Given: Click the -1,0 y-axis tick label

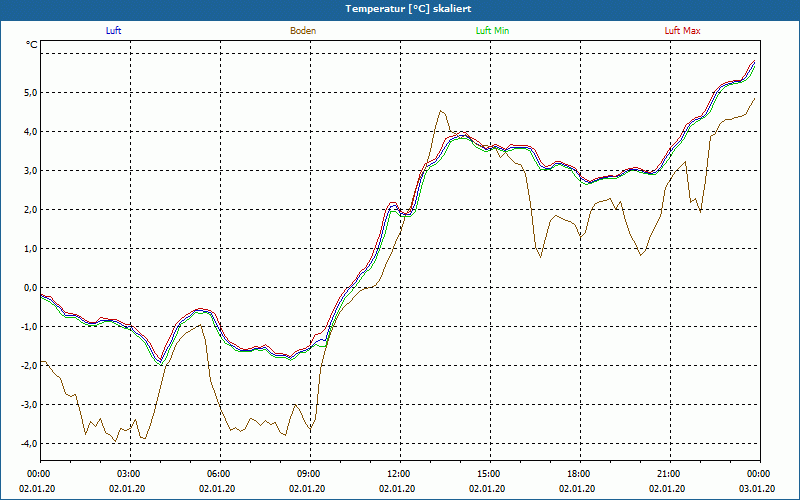Looking at the screenshot, I should point(29,327).
